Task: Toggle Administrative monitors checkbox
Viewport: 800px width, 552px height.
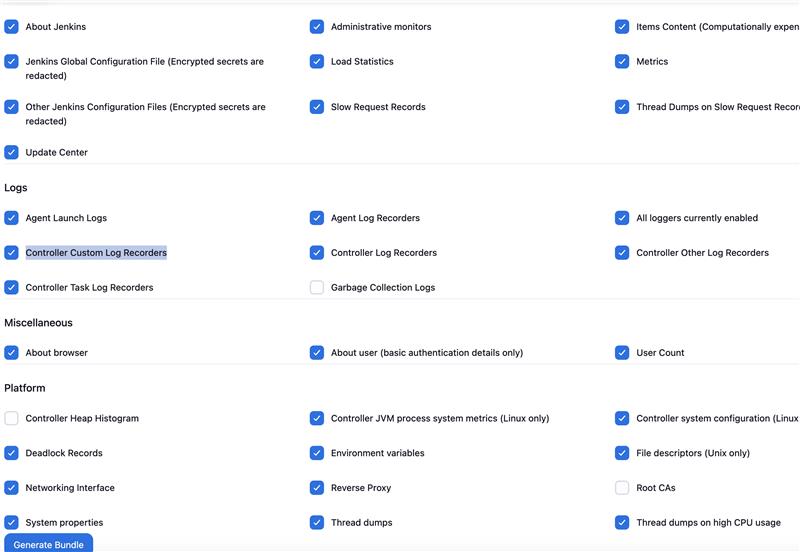Action: (317, 27)
